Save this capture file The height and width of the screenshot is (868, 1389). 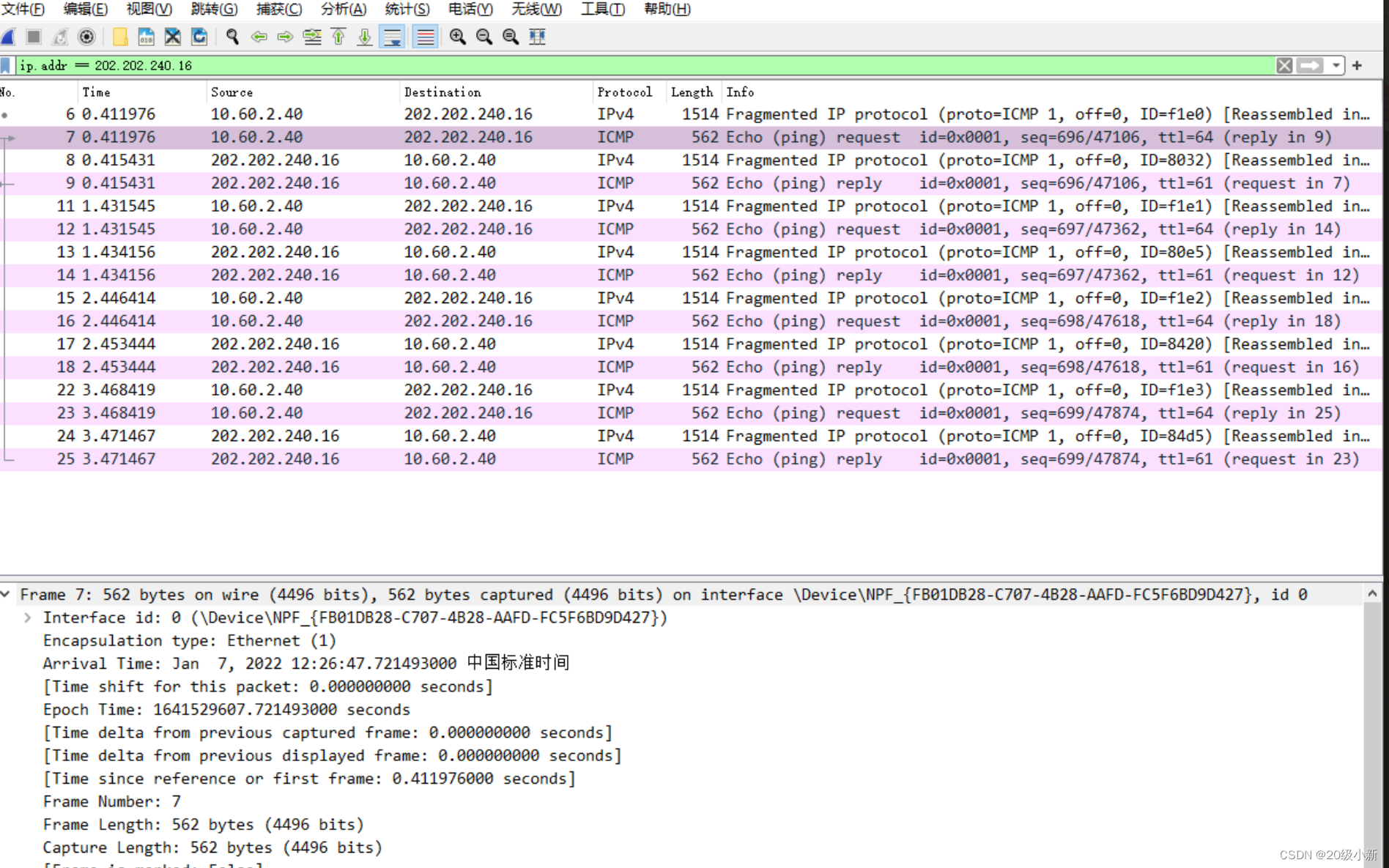pos(146,37)
